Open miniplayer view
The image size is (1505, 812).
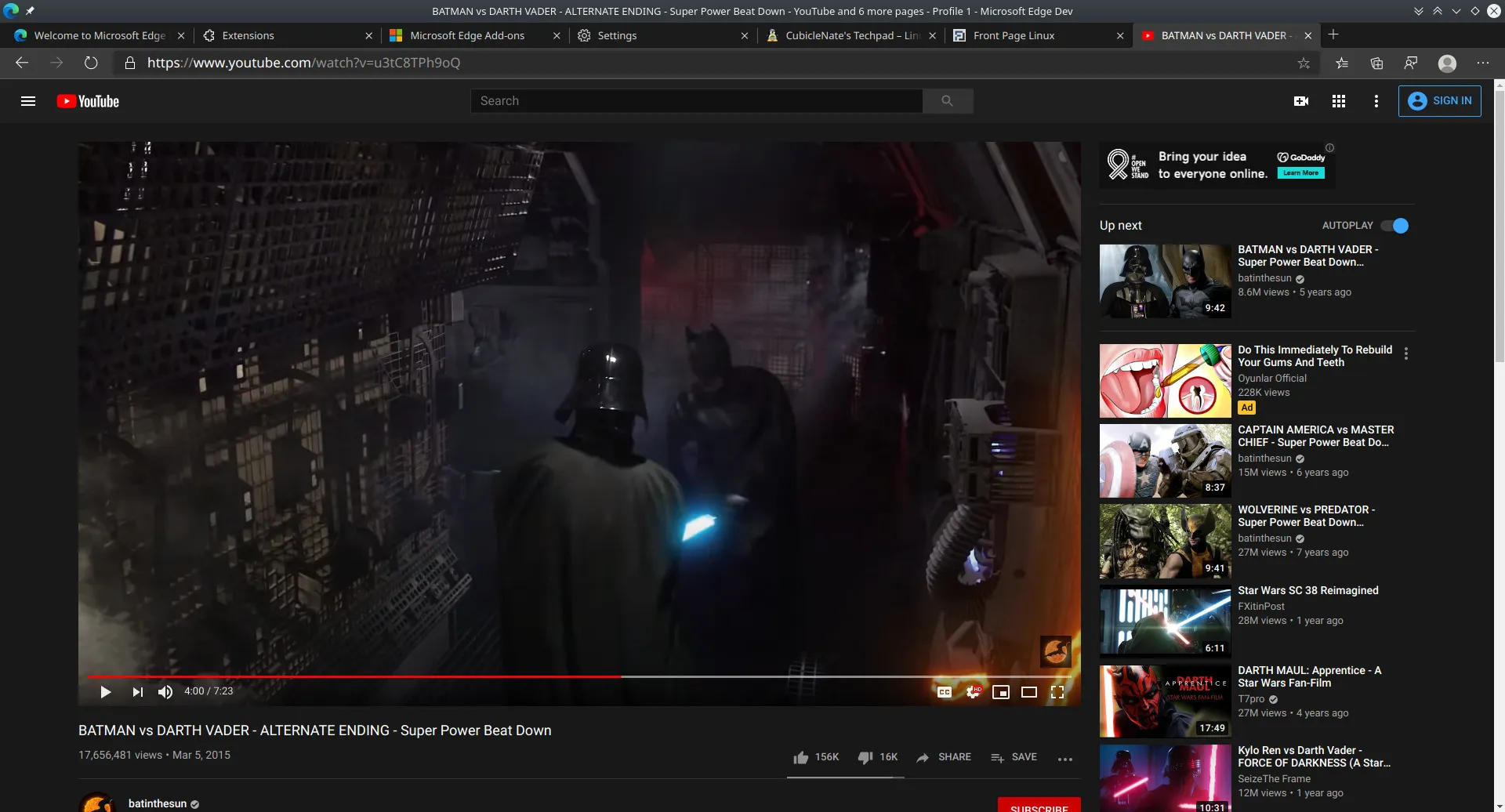pos(1001,692)
